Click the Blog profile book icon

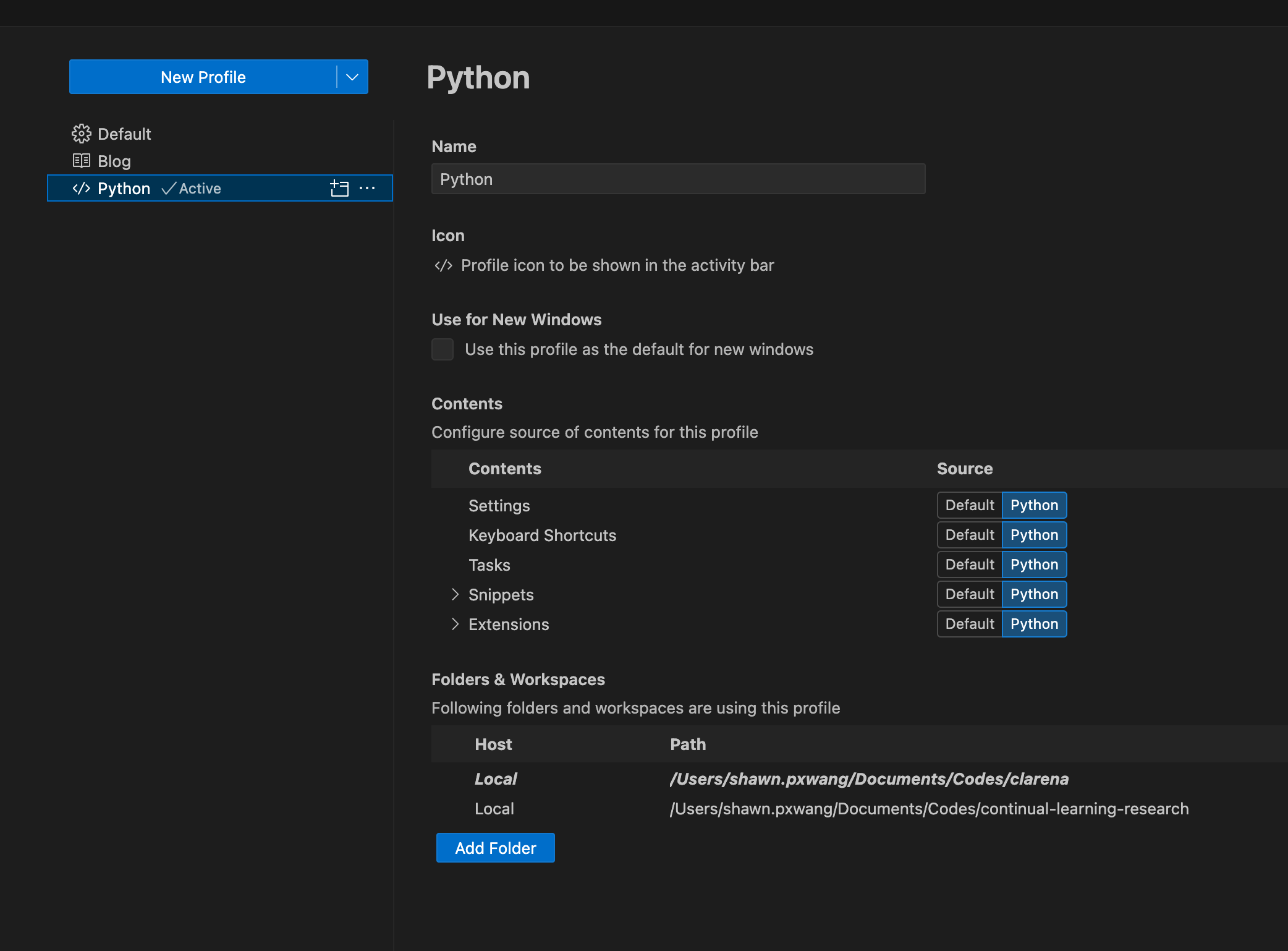81,161
